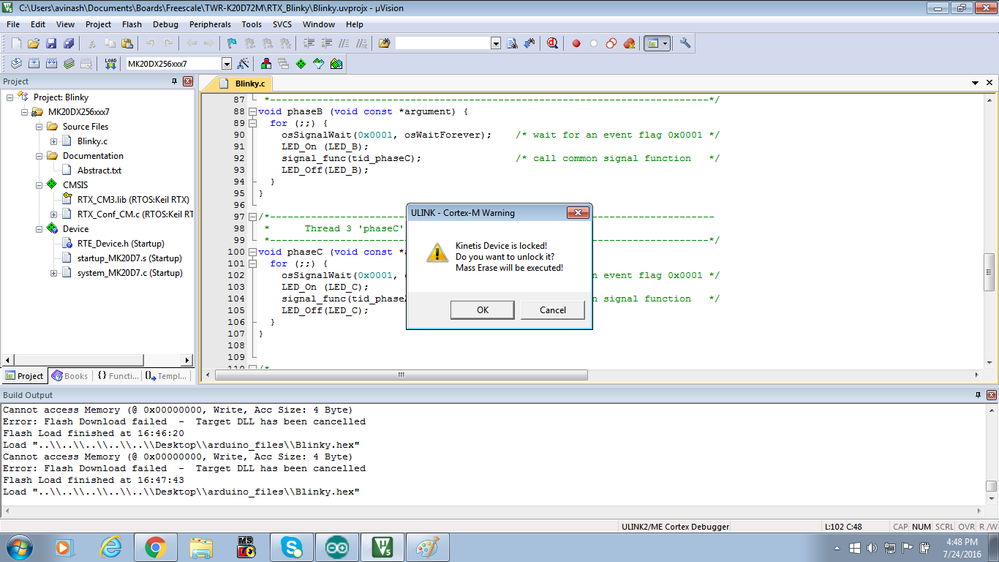Select RTE_Device.h (Startup) file
Screen dimensions: 999x562
coord(120,244)
